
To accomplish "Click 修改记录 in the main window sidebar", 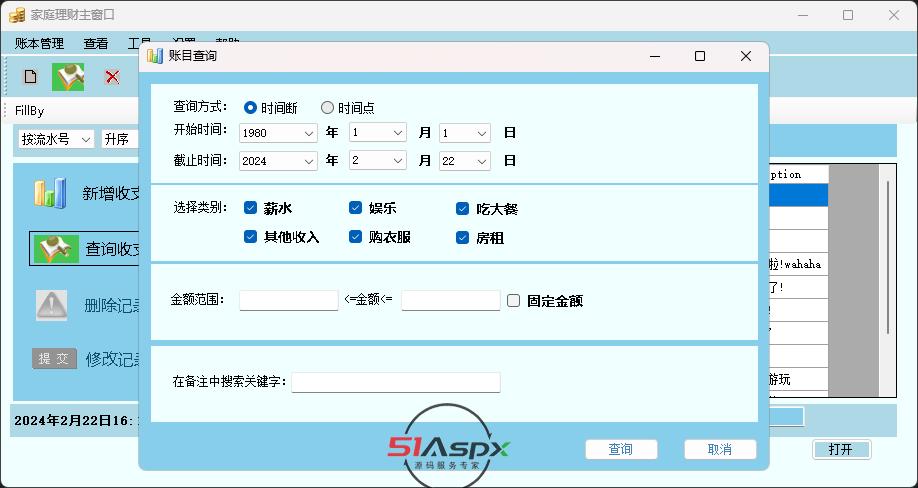I will click(x=114, y=359).
